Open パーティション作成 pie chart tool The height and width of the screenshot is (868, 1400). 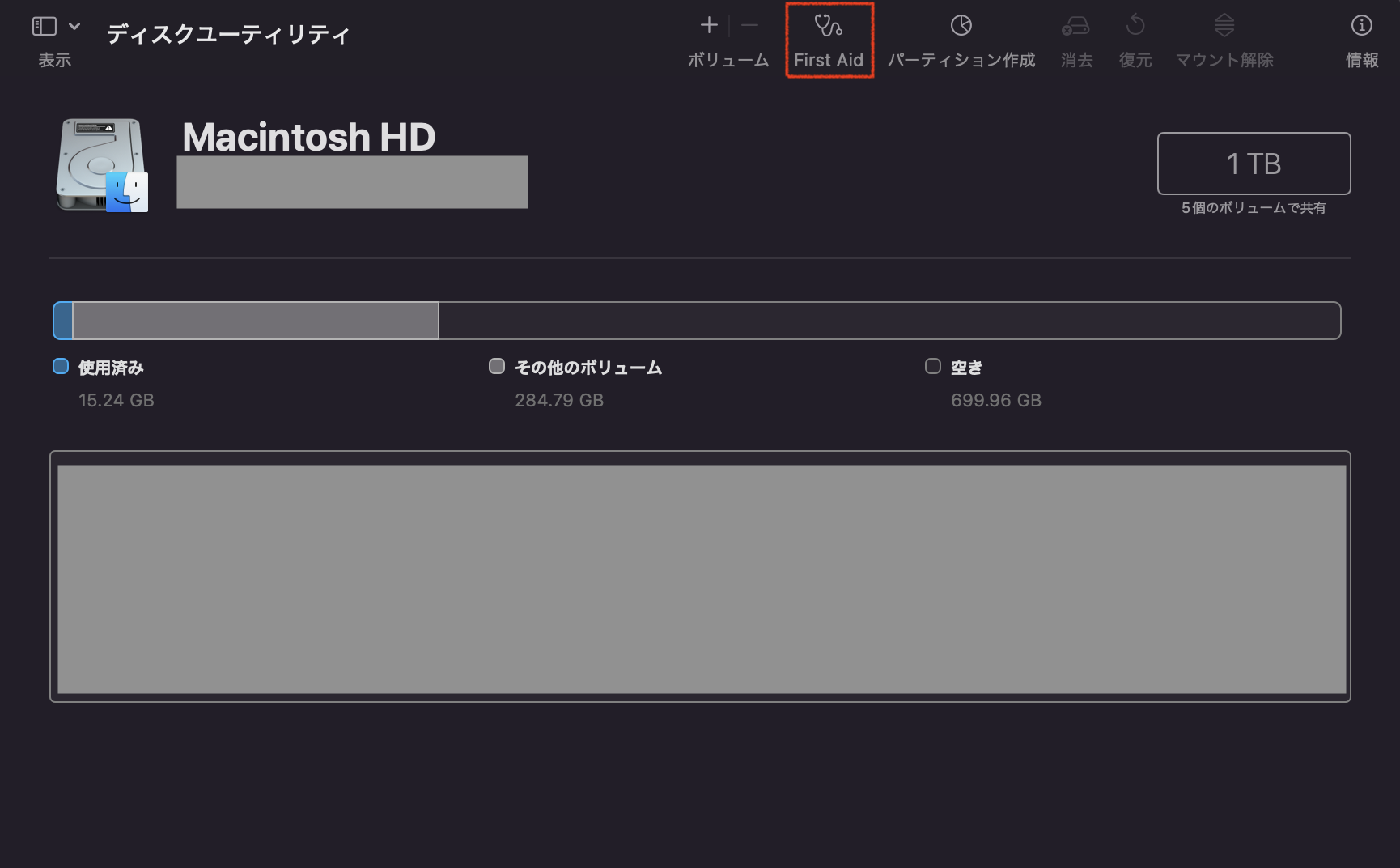(961, 26)
